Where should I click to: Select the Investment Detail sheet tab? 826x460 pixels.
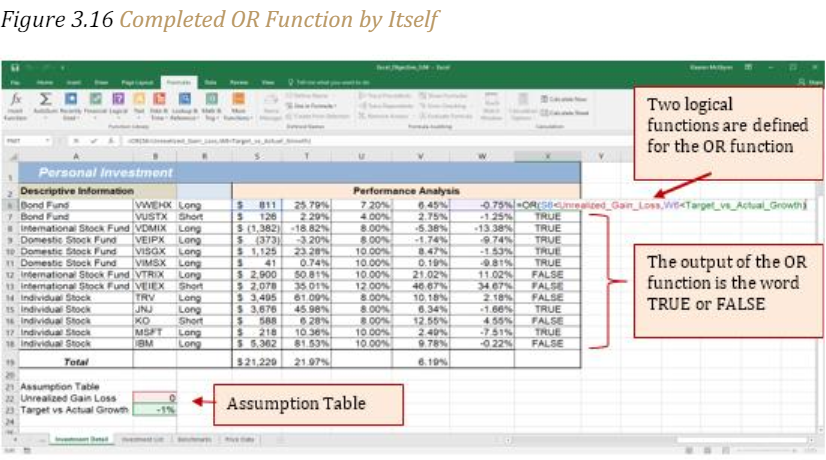coord(82,439)
